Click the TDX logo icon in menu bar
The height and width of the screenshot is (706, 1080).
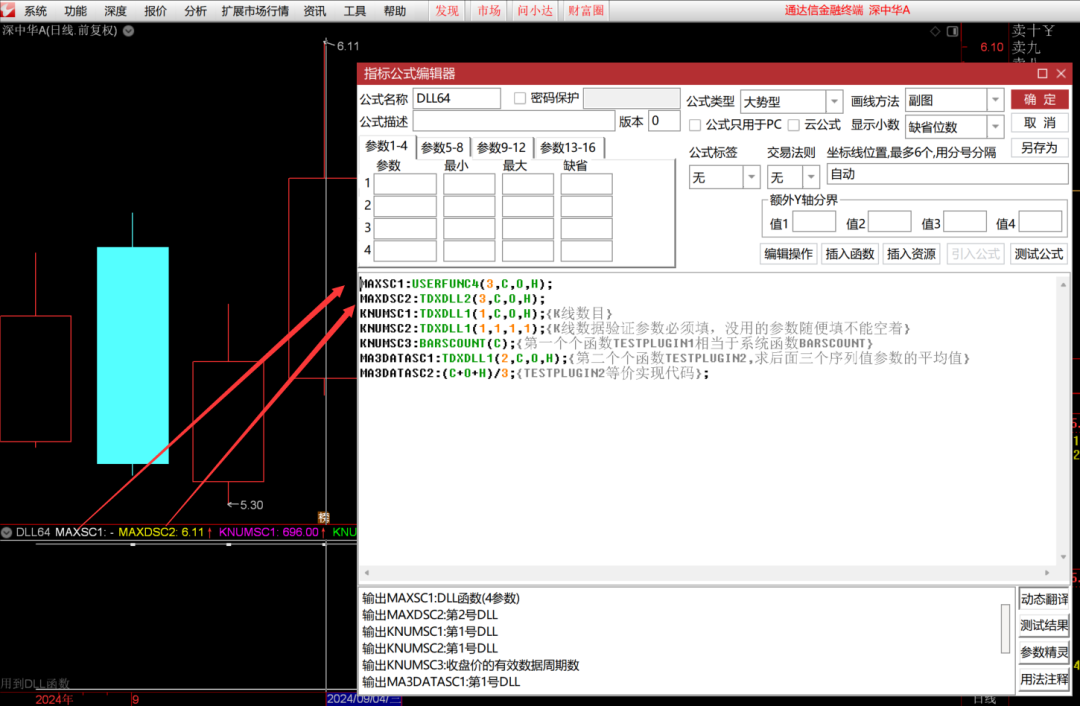click(8, 10)
